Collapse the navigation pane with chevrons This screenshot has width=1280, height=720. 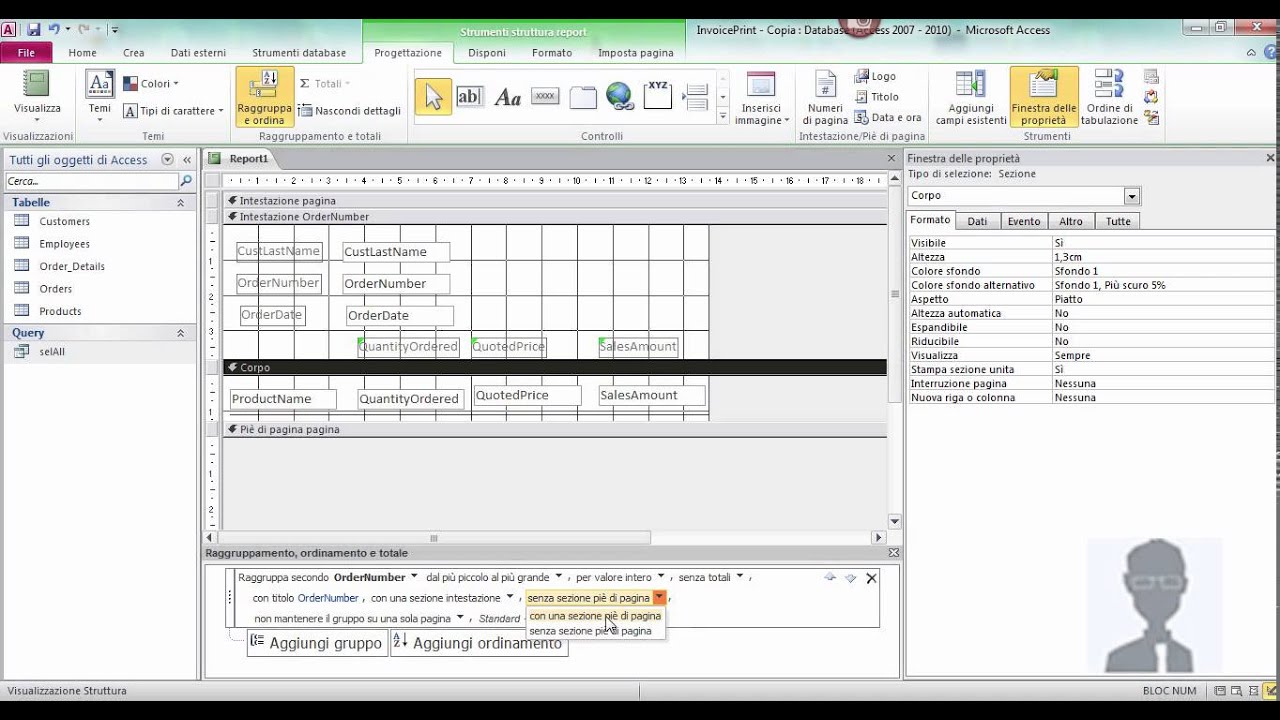pyautogui.click(x=187, y=160)
